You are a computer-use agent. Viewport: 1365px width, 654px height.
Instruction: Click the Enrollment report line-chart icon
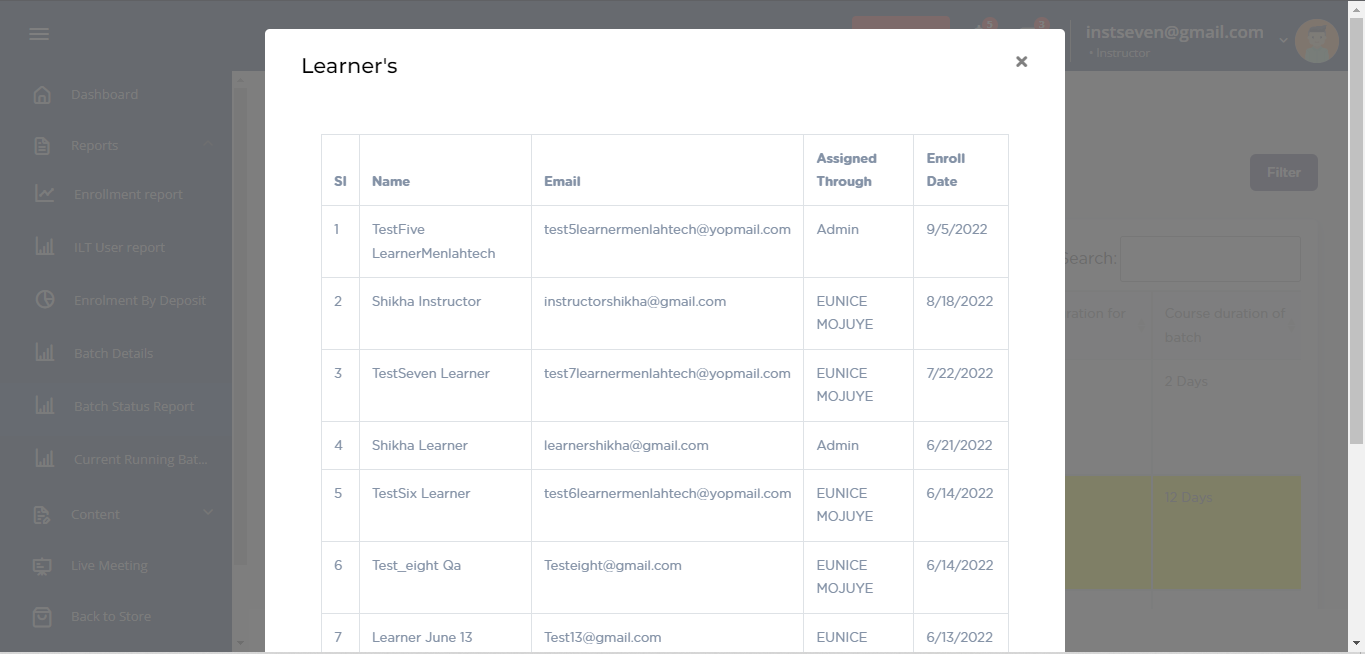(45, 194)
